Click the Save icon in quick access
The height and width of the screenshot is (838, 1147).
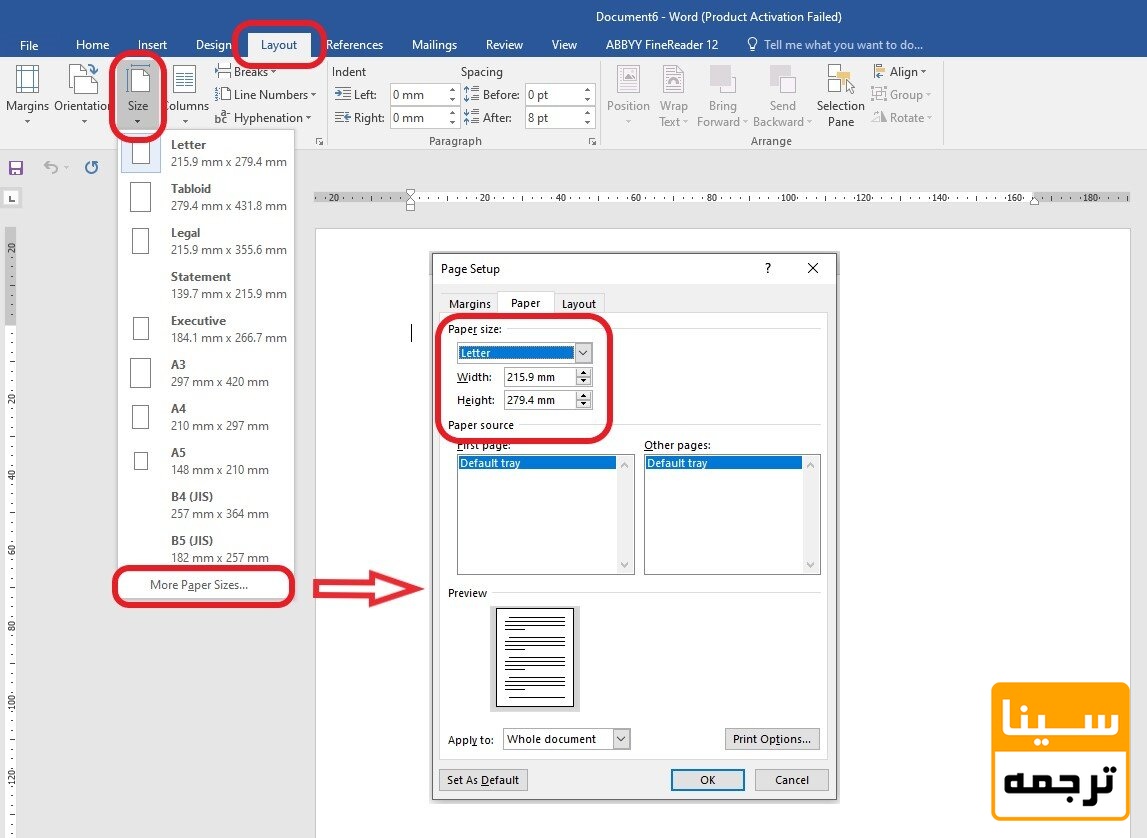coord(16,168)
